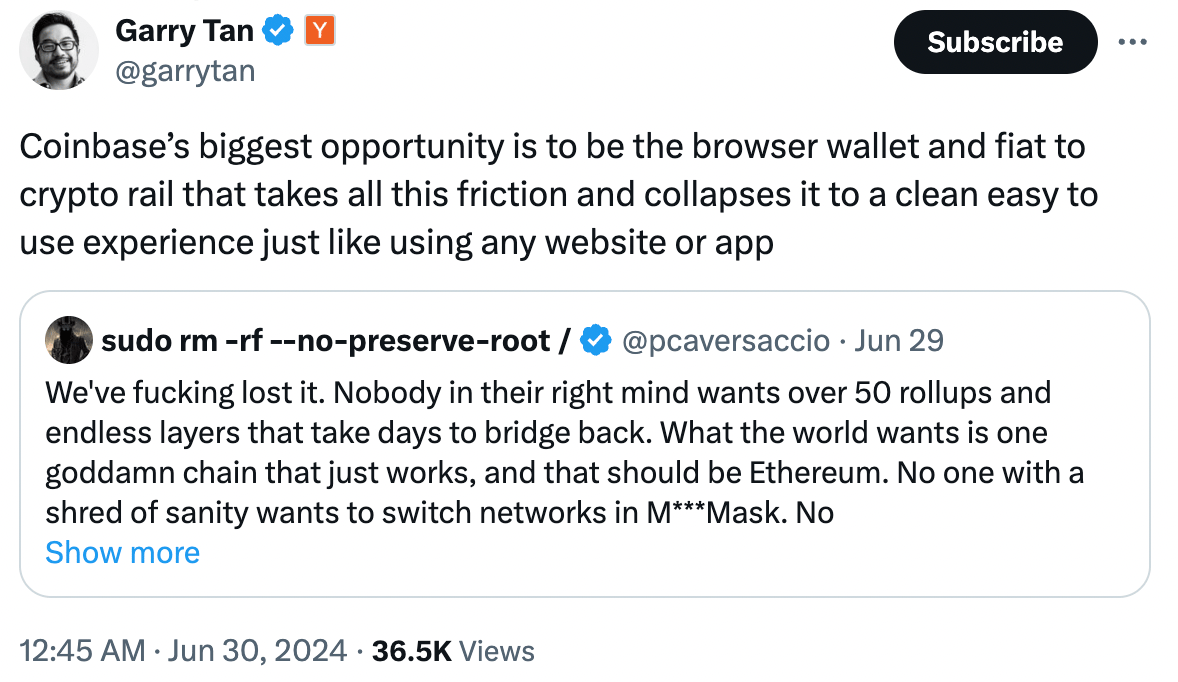Click the Jun 30, 2024 post date
Image resolution: width=1178 pixels, height=682 pixels.
(x=257, y=650)
